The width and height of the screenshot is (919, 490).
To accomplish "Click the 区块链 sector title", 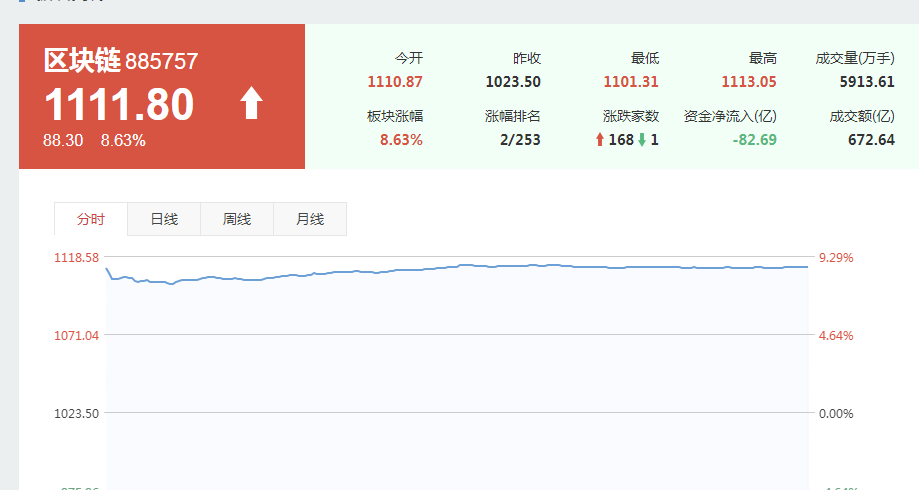I will pyautogui.click(x=82, y=60).
